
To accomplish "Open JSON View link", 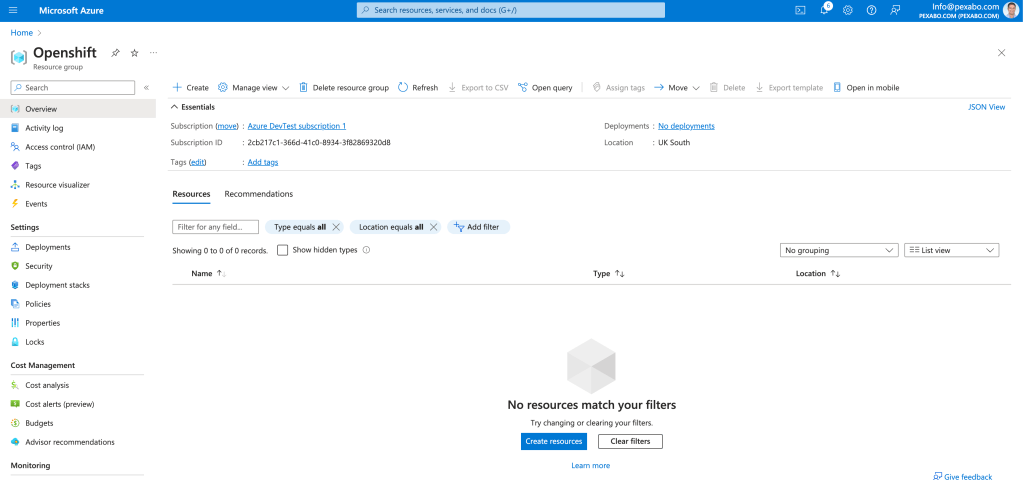I will click(986, 107).
